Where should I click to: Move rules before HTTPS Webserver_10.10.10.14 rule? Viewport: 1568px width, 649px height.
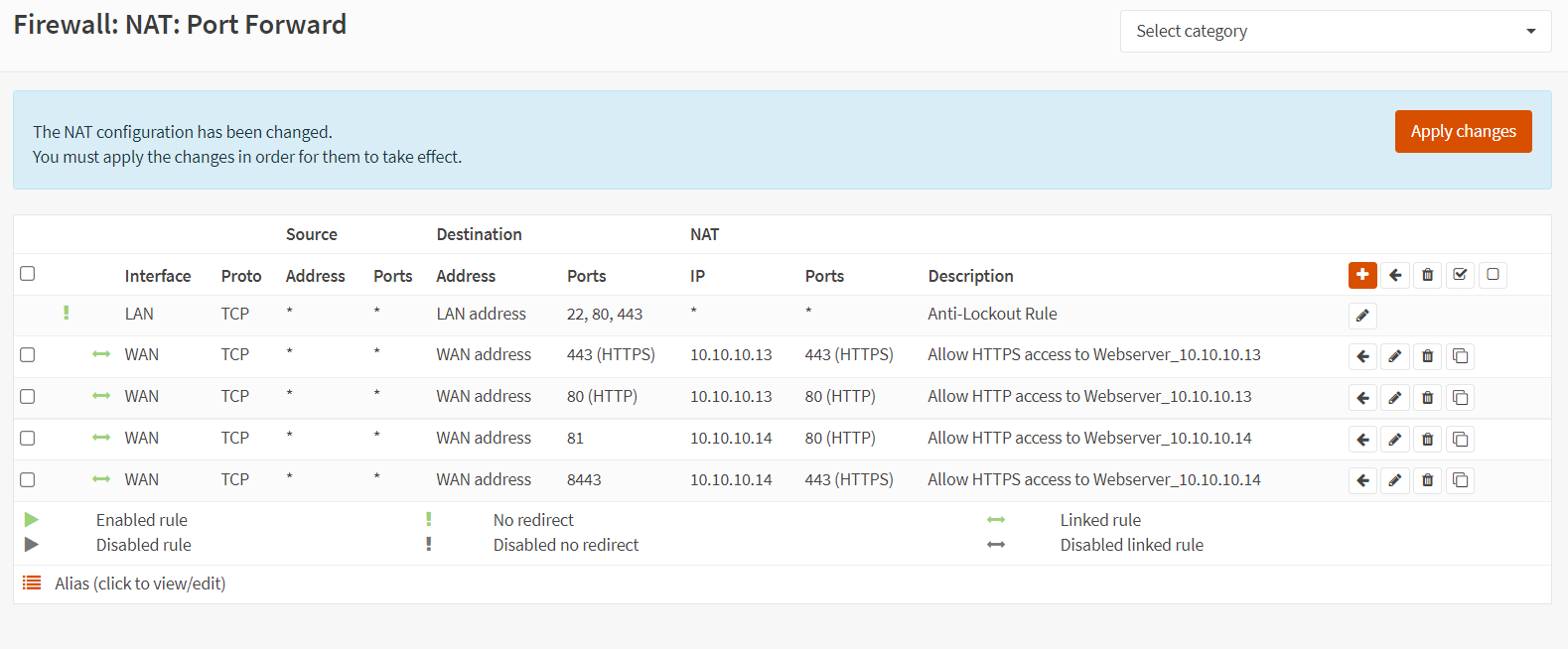pyautogui.click(x=1362, y=481)
